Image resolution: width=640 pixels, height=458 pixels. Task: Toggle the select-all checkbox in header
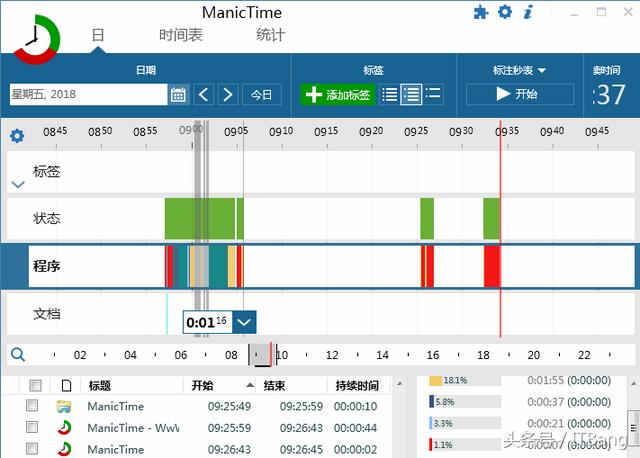click(36, 385)
